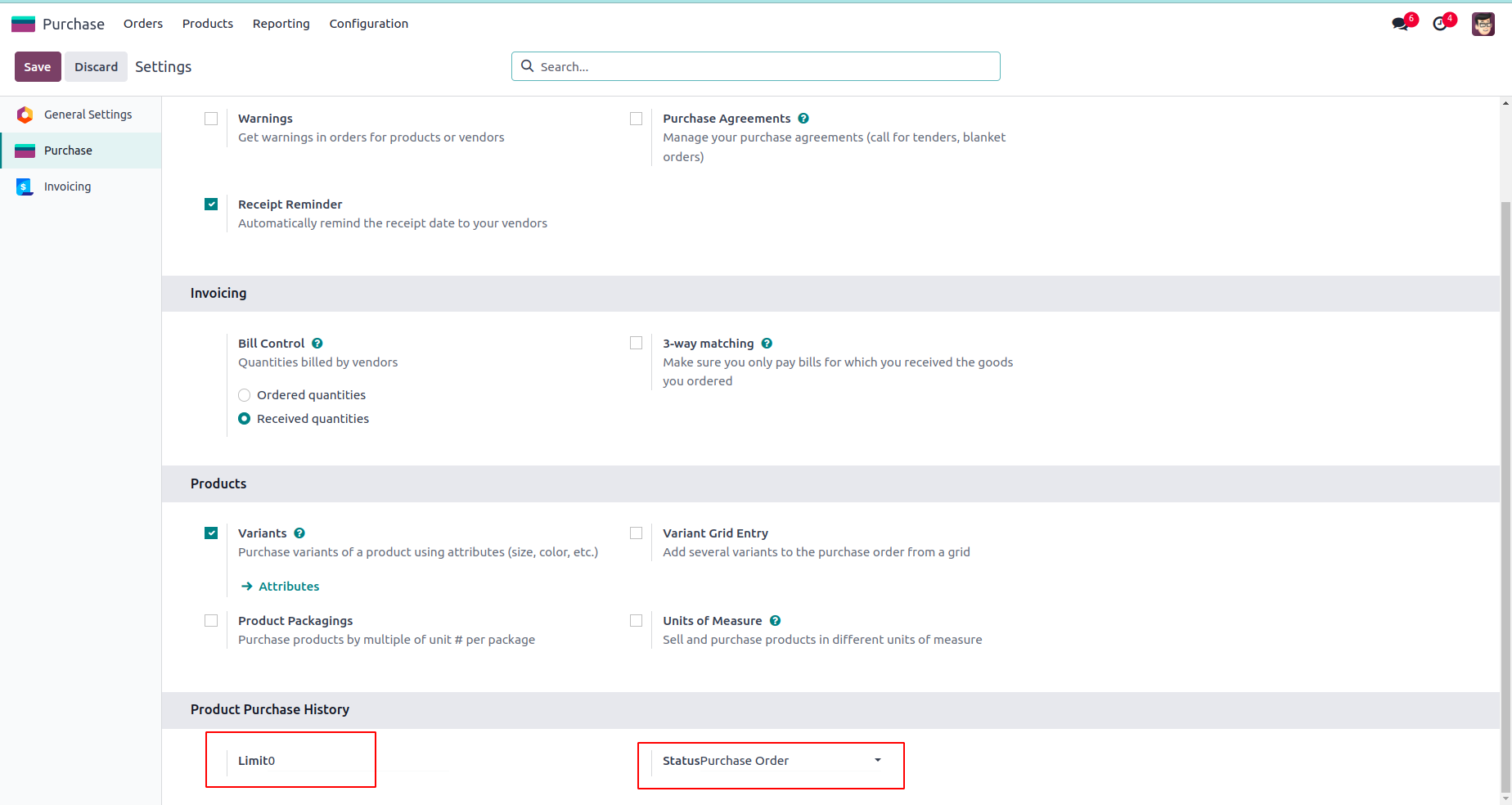
Task: Open the Attributes link
Action: (x=289, y=587)
